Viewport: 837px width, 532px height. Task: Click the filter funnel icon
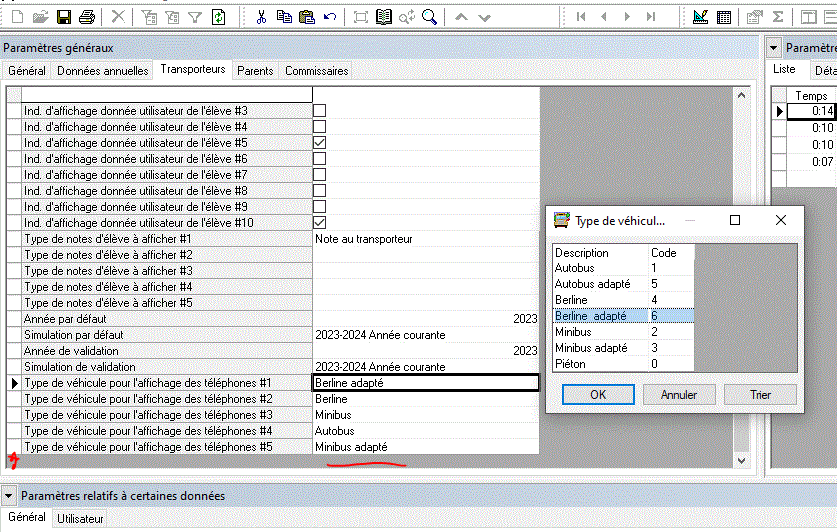(x=195, y=17)
